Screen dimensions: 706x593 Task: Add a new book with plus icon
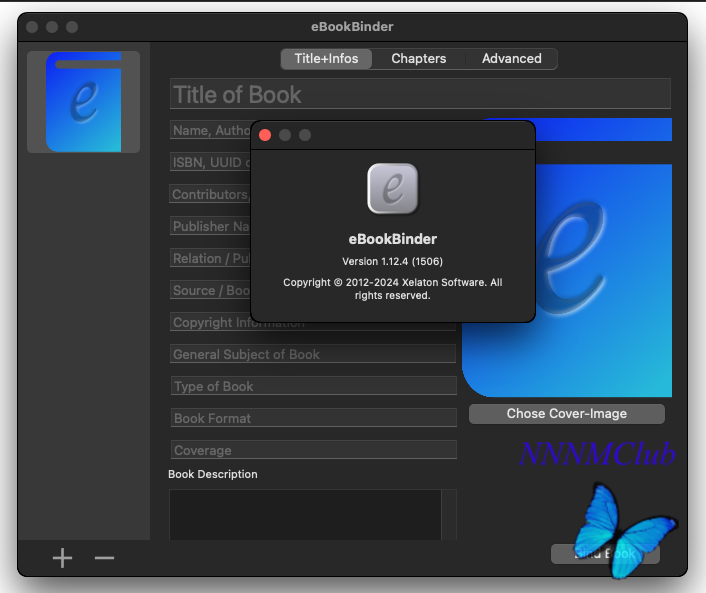coord(62,558)
